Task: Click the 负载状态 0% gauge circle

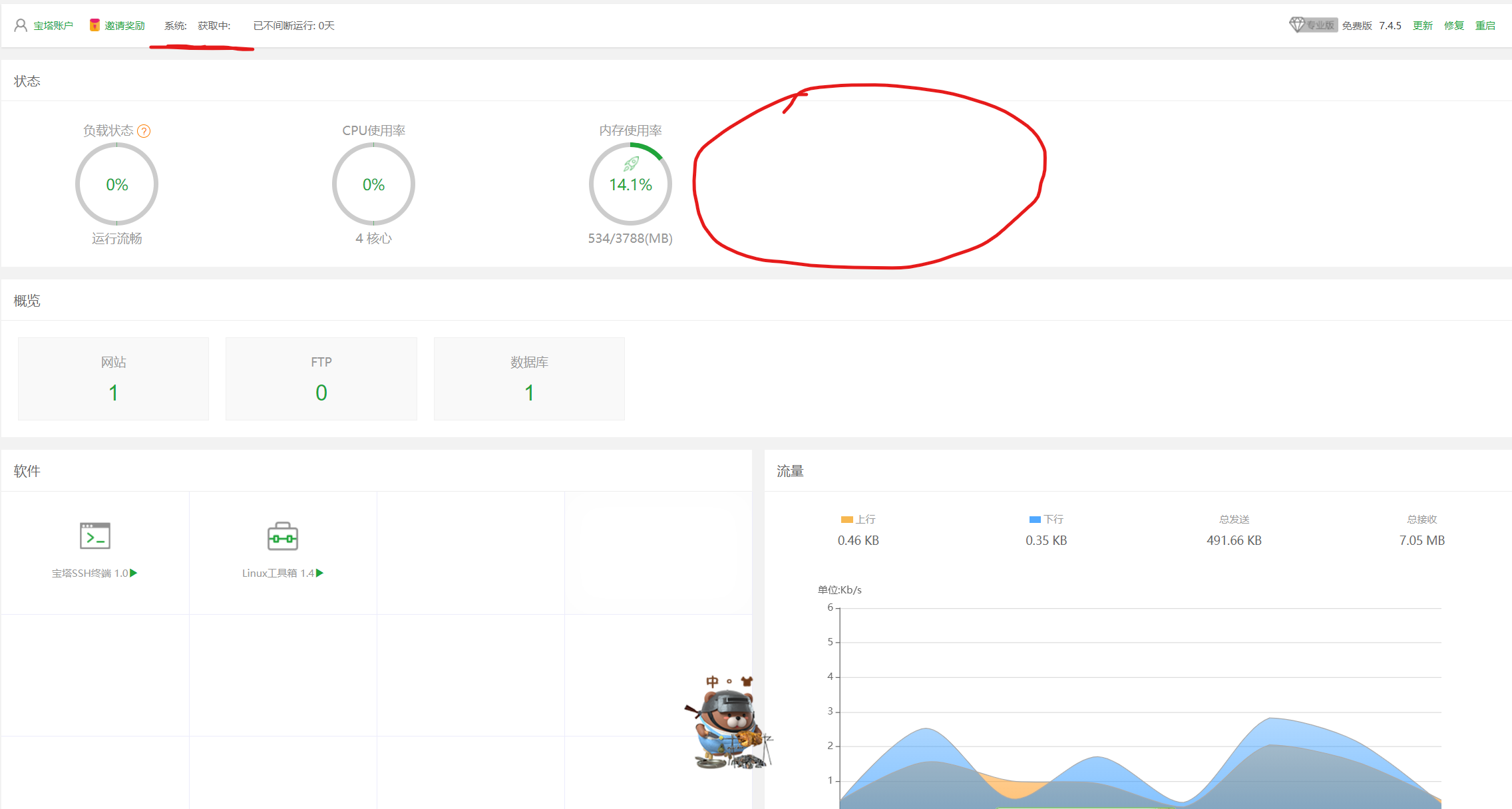Action: pos(116,184)
